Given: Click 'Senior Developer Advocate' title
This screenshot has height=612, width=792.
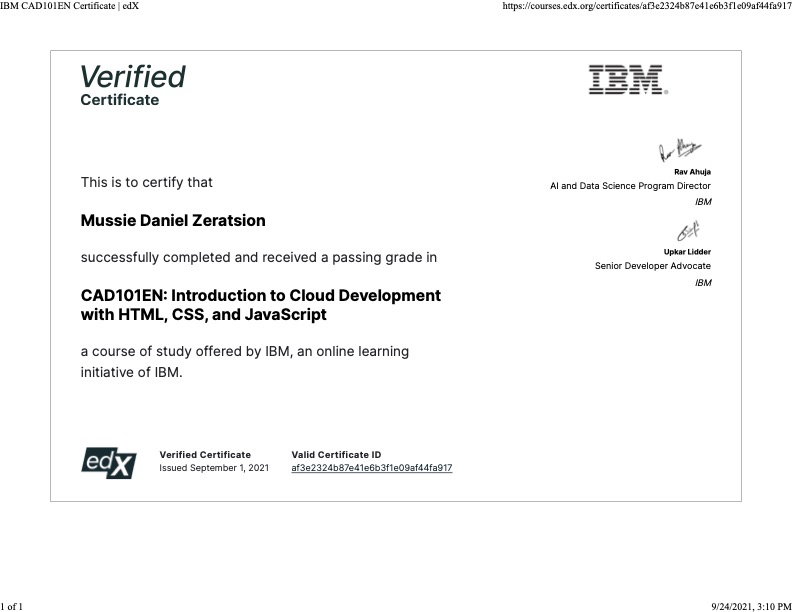Looking at the screenshot, I should click(652, 266).
